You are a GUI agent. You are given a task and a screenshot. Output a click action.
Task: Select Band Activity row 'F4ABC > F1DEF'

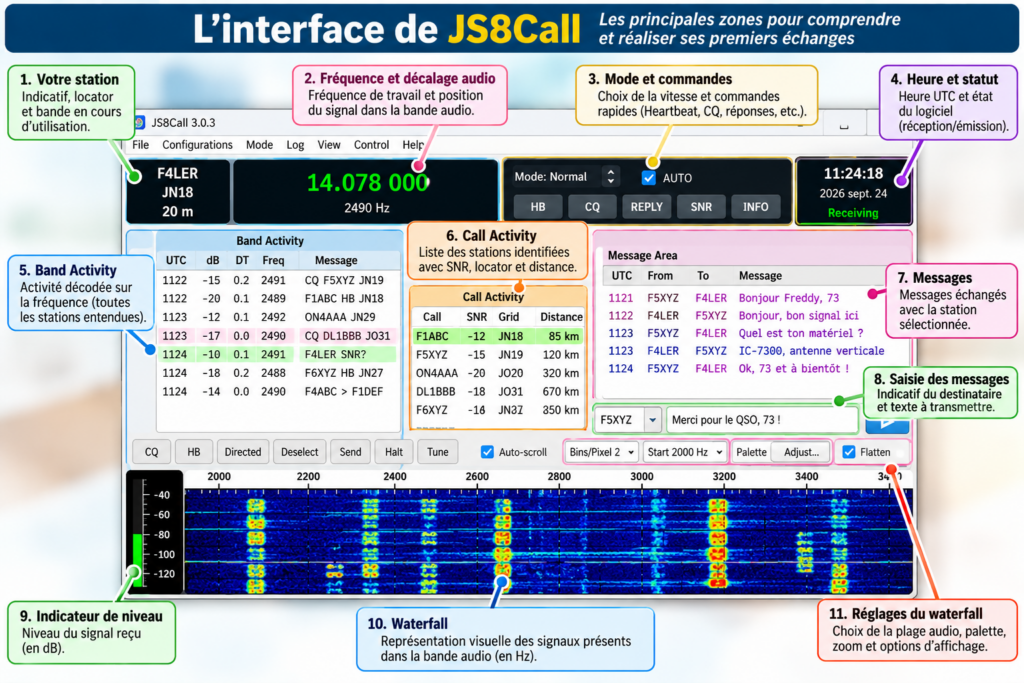click(278, 391)
